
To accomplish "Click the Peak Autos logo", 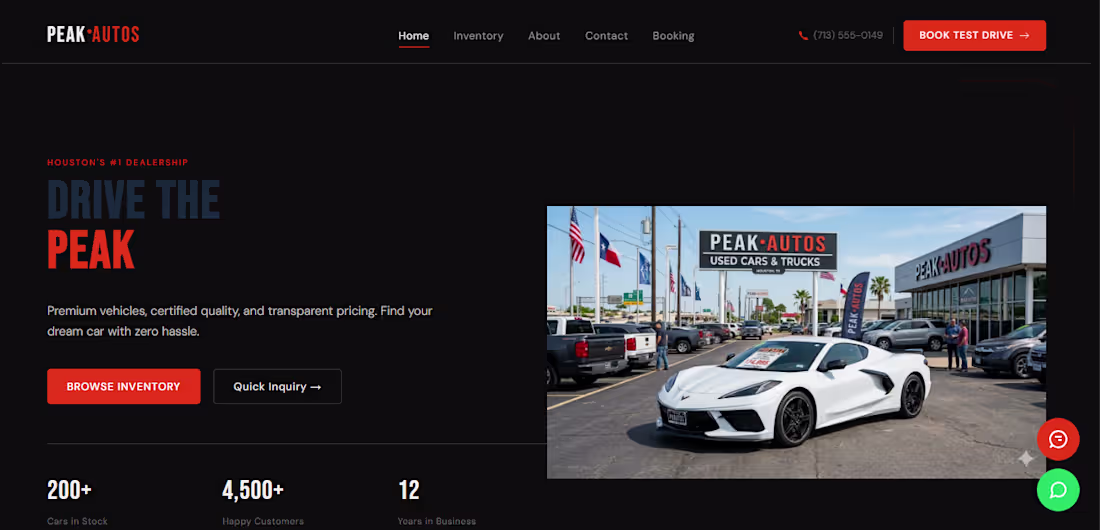I will click(93, 34).
